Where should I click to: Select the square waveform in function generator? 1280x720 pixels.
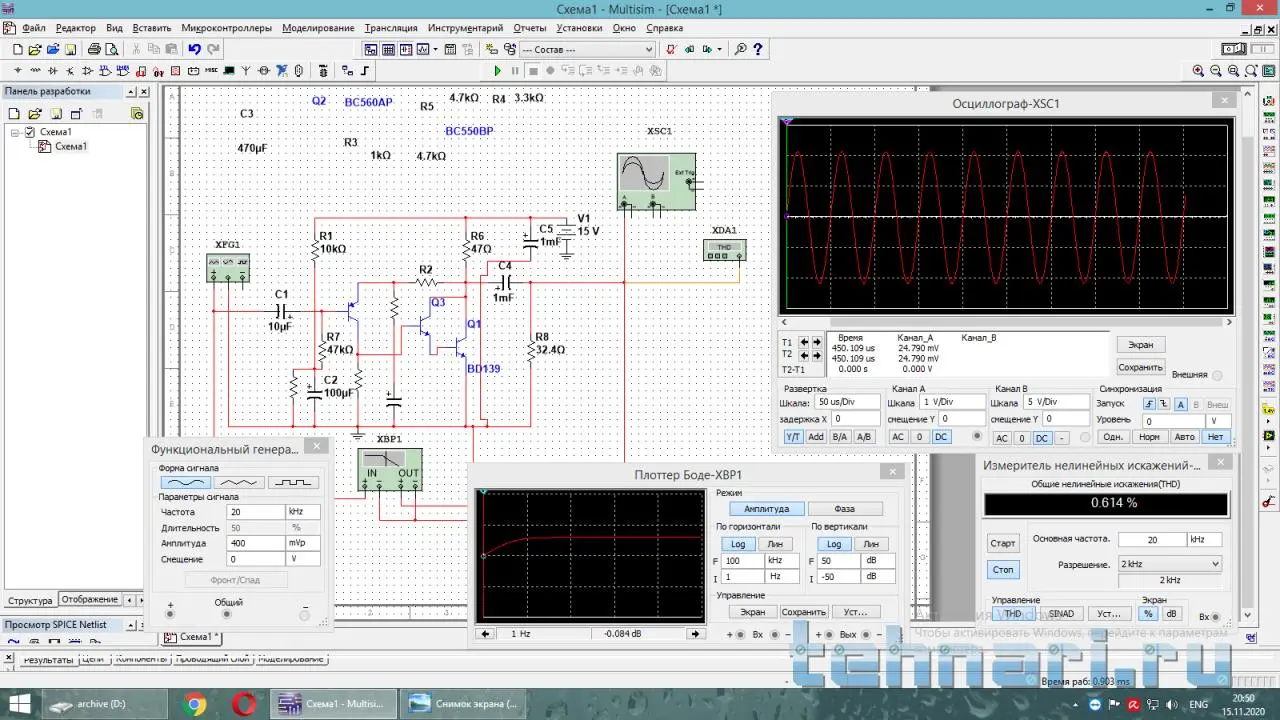[x=293, y=483]
